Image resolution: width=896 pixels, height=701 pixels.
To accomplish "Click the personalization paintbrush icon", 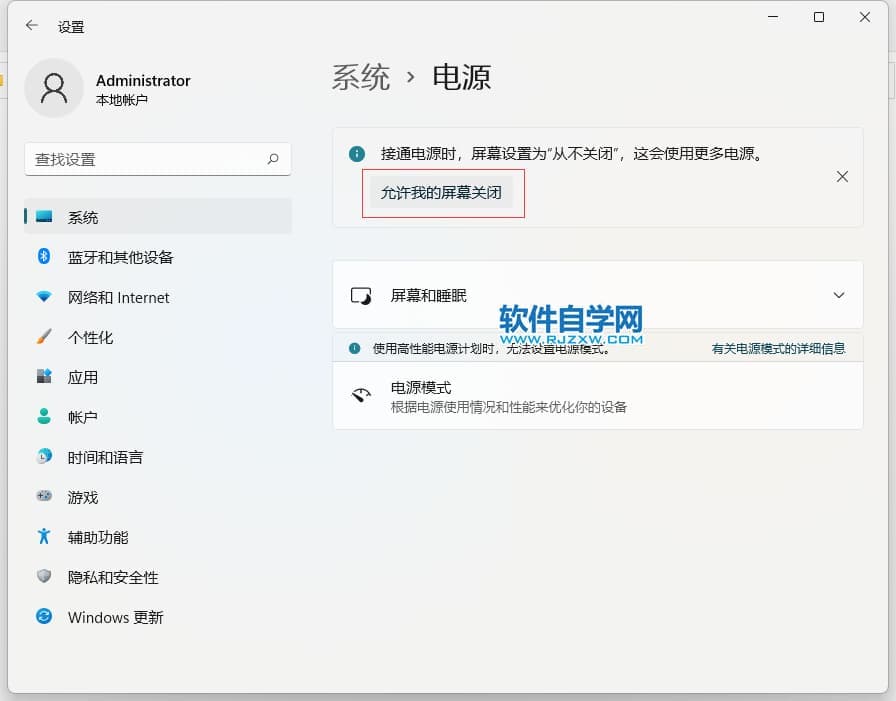I will coord(44,337).
